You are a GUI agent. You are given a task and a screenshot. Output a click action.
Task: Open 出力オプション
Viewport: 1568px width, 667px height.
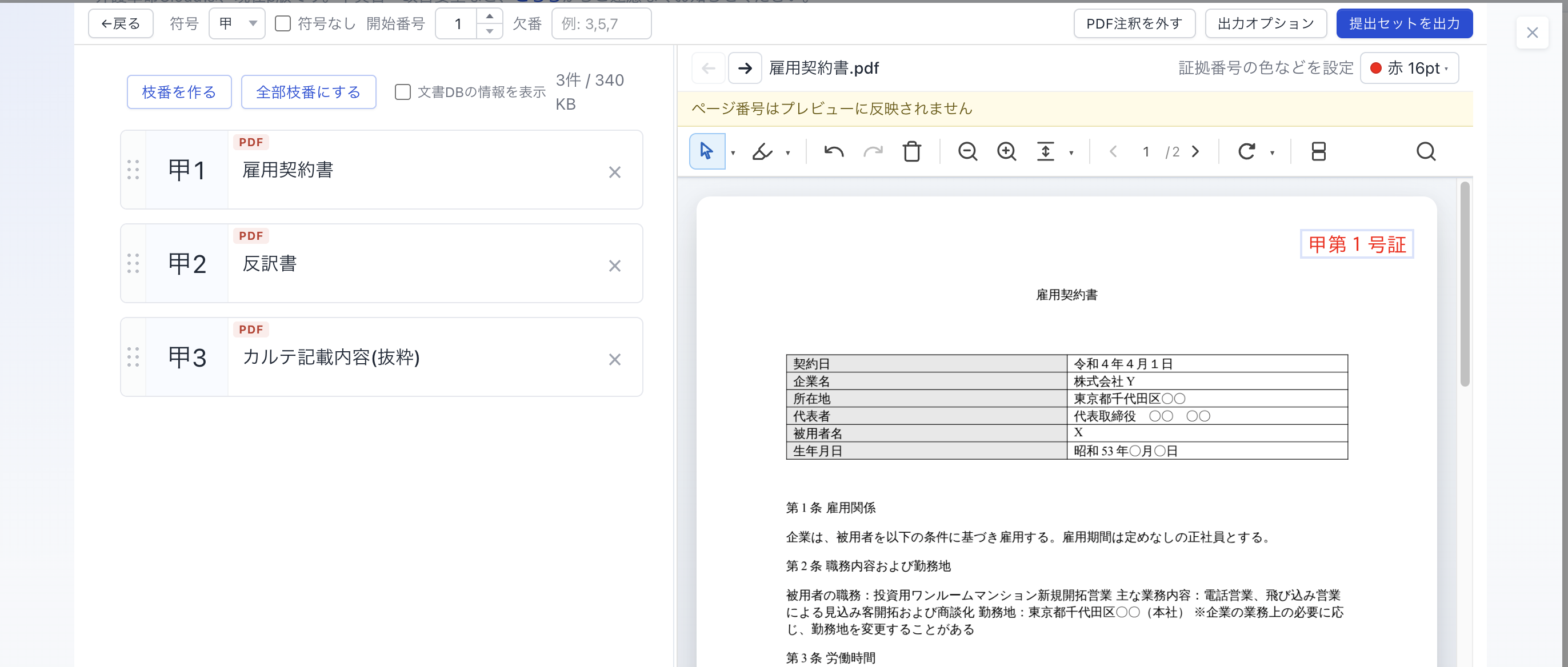pos(1266,24)
